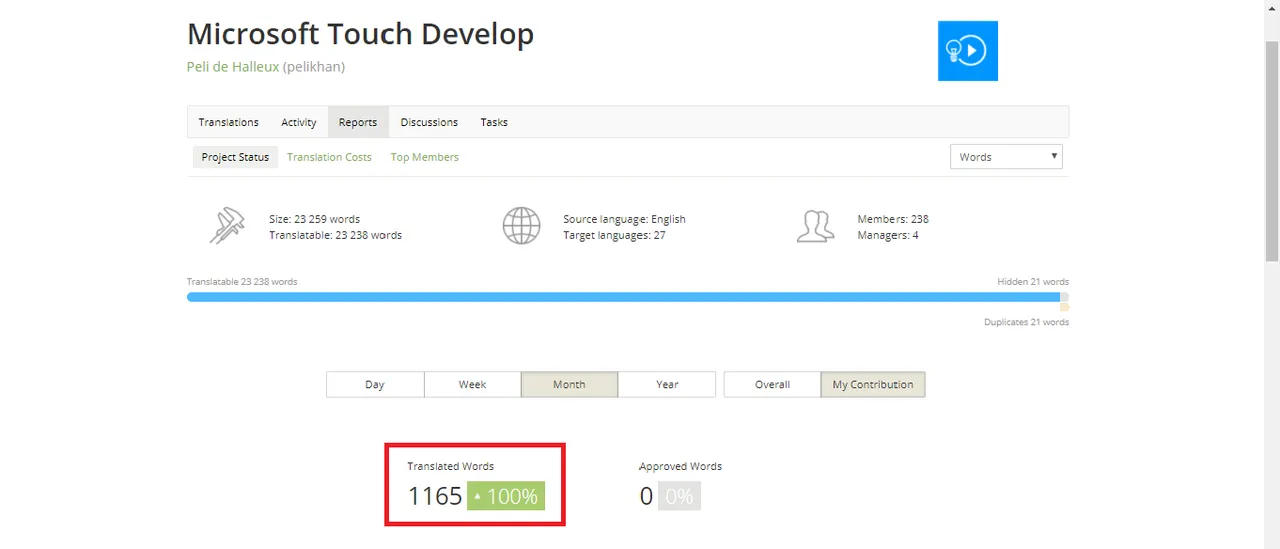Show My Contribution statistics

point(873,384)
